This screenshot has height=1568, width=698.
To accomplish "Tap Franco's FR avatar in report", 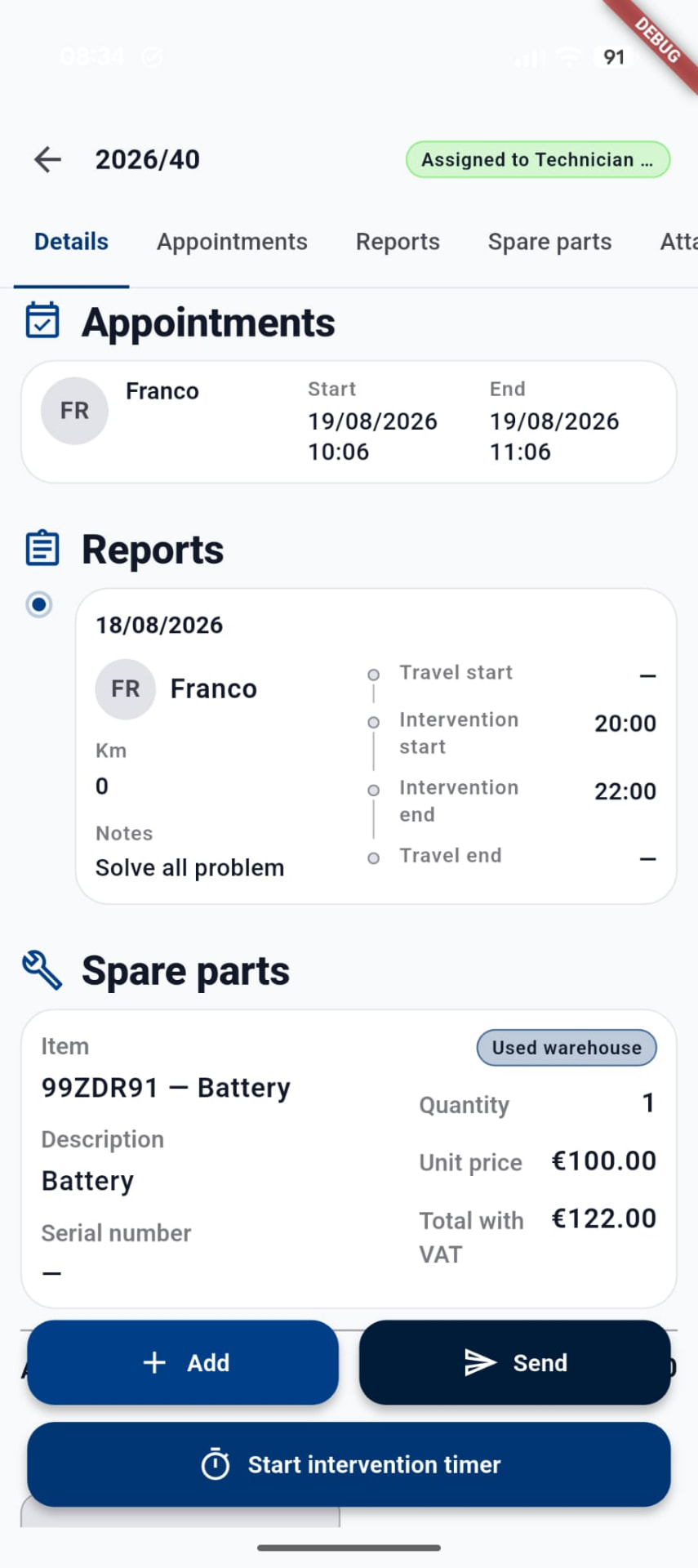I will click(x=125, y=688).
